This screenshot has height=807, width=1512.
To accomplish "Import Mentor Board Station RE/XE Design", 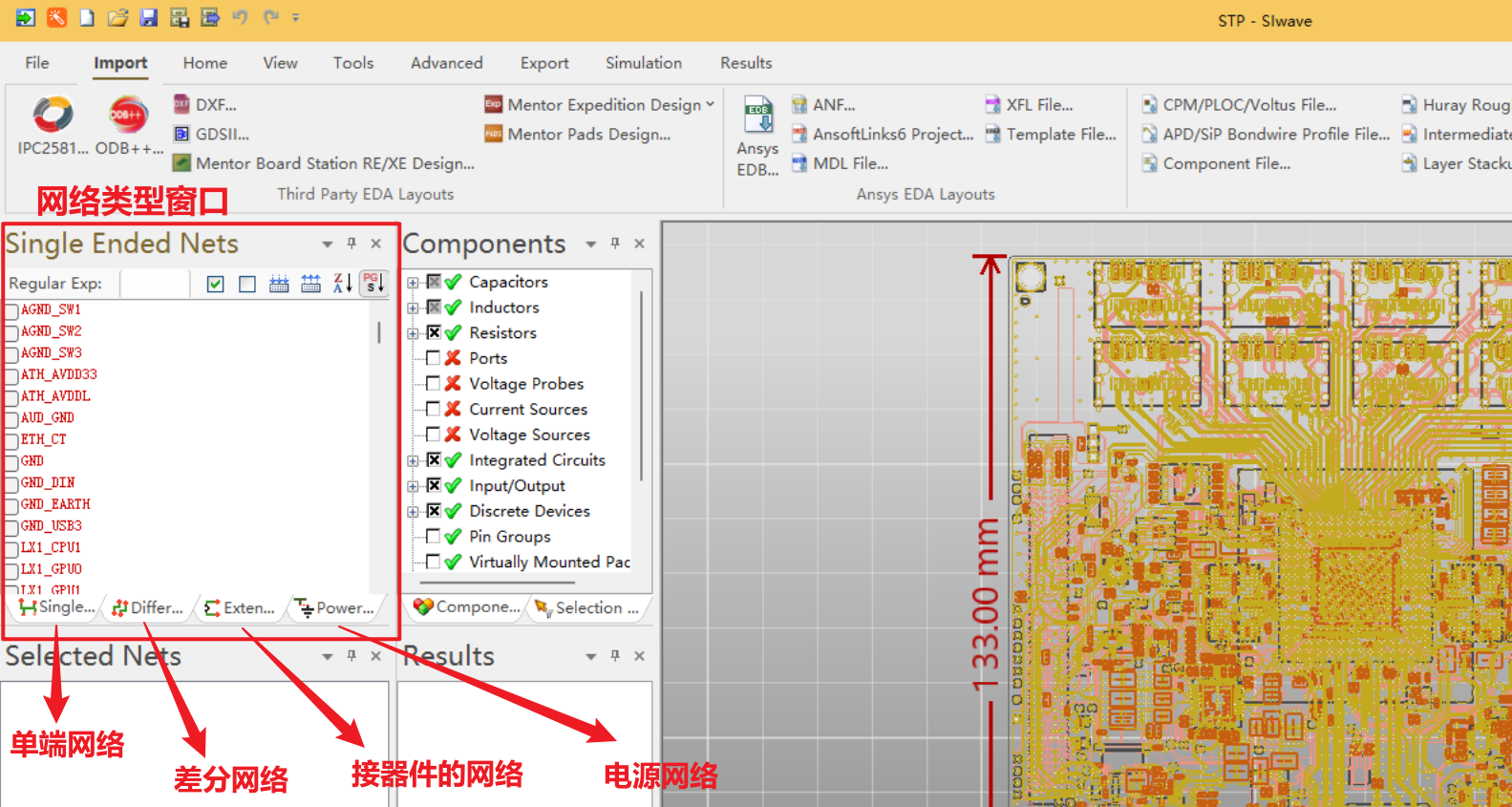I will pos(323,163).
